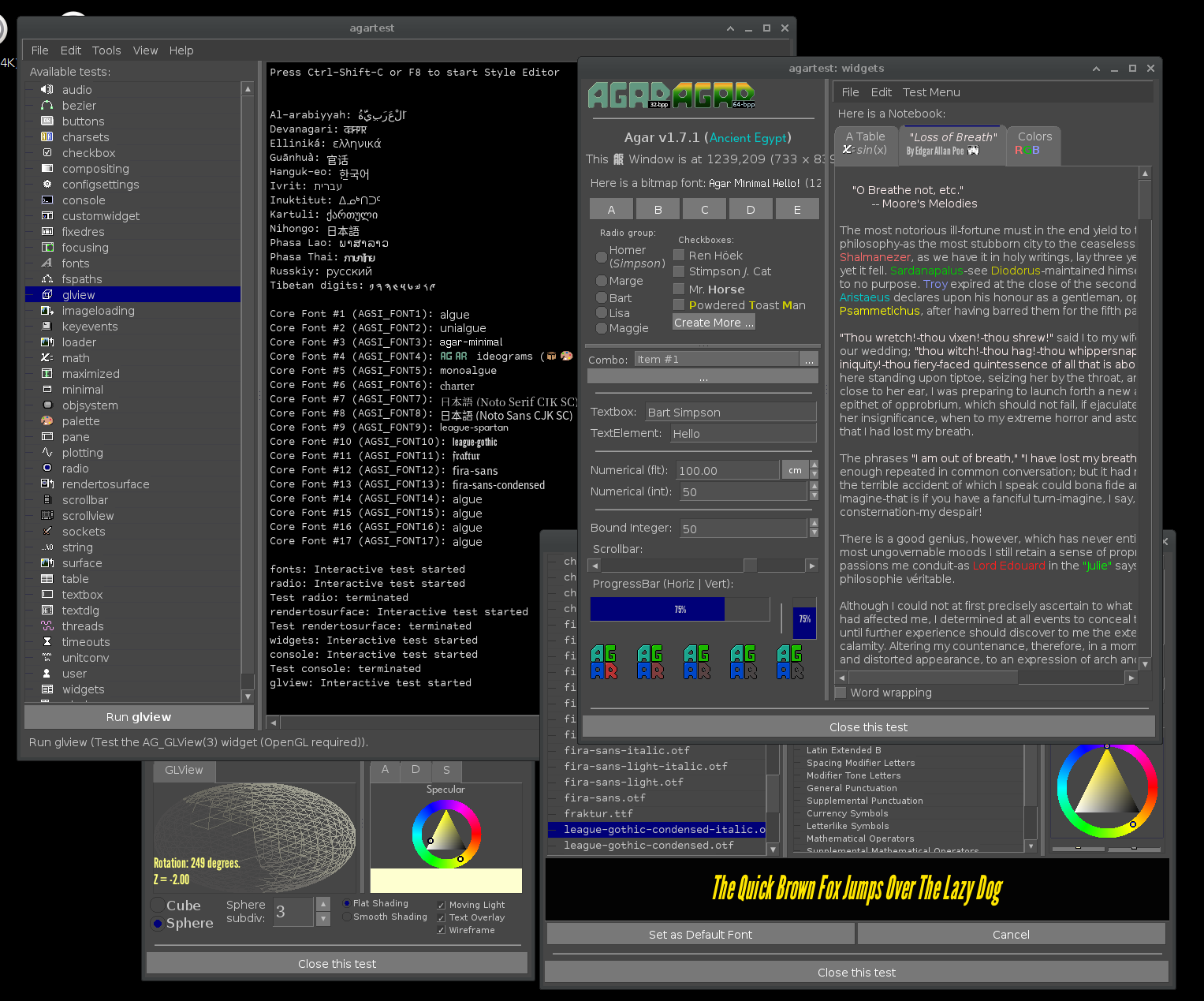
Task: Open the Tools menu in agartest
Action: point(106,50)
